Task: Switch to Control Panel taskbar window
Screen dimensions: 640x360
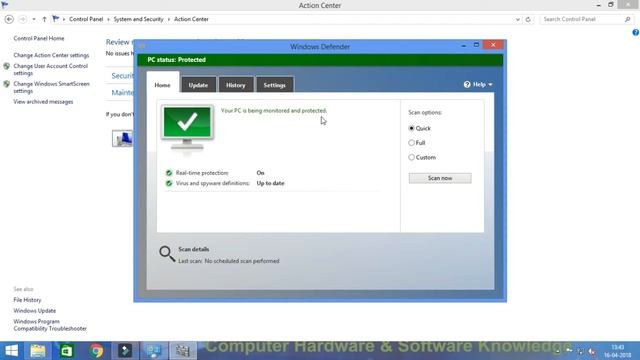Action: [153, 351]
